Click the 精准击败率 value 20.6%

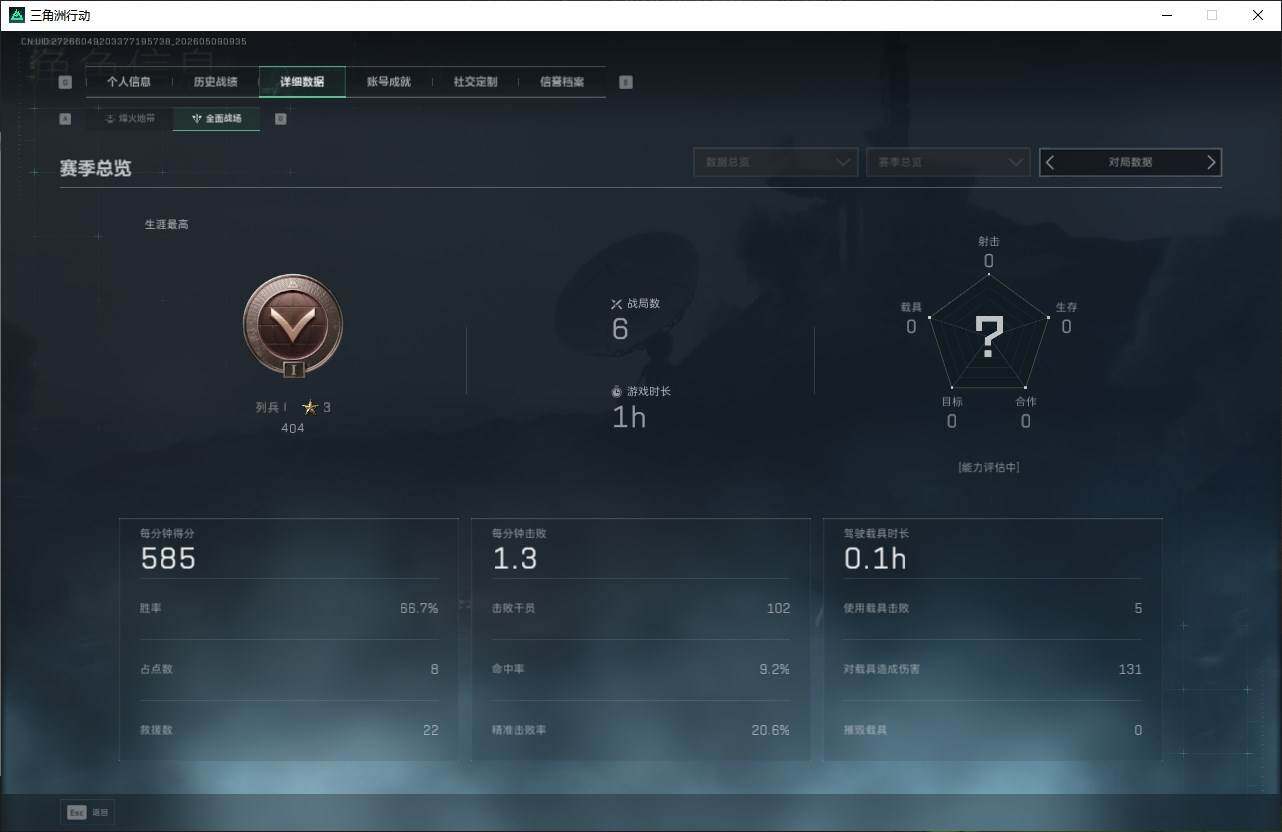tap(771, 730)
